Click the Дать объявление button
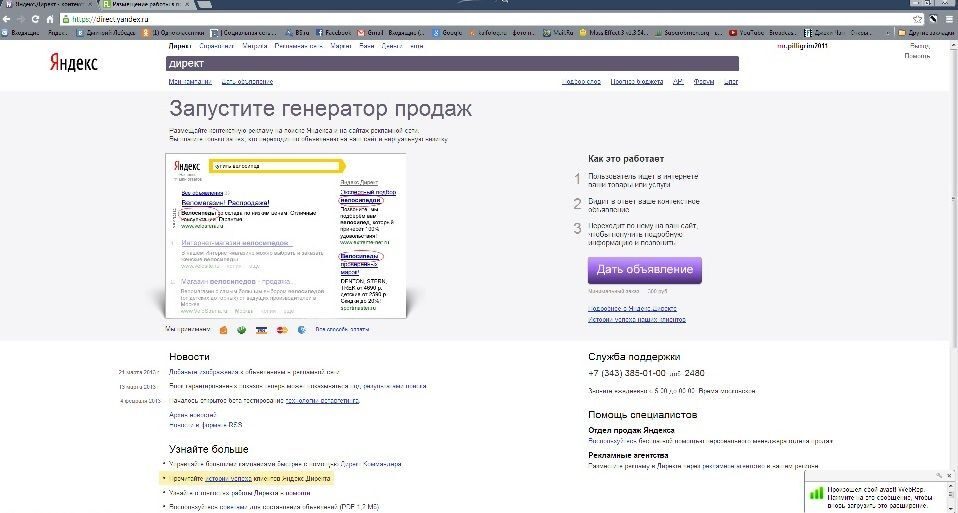Screen dimensions: 958x513 [645, 270]
